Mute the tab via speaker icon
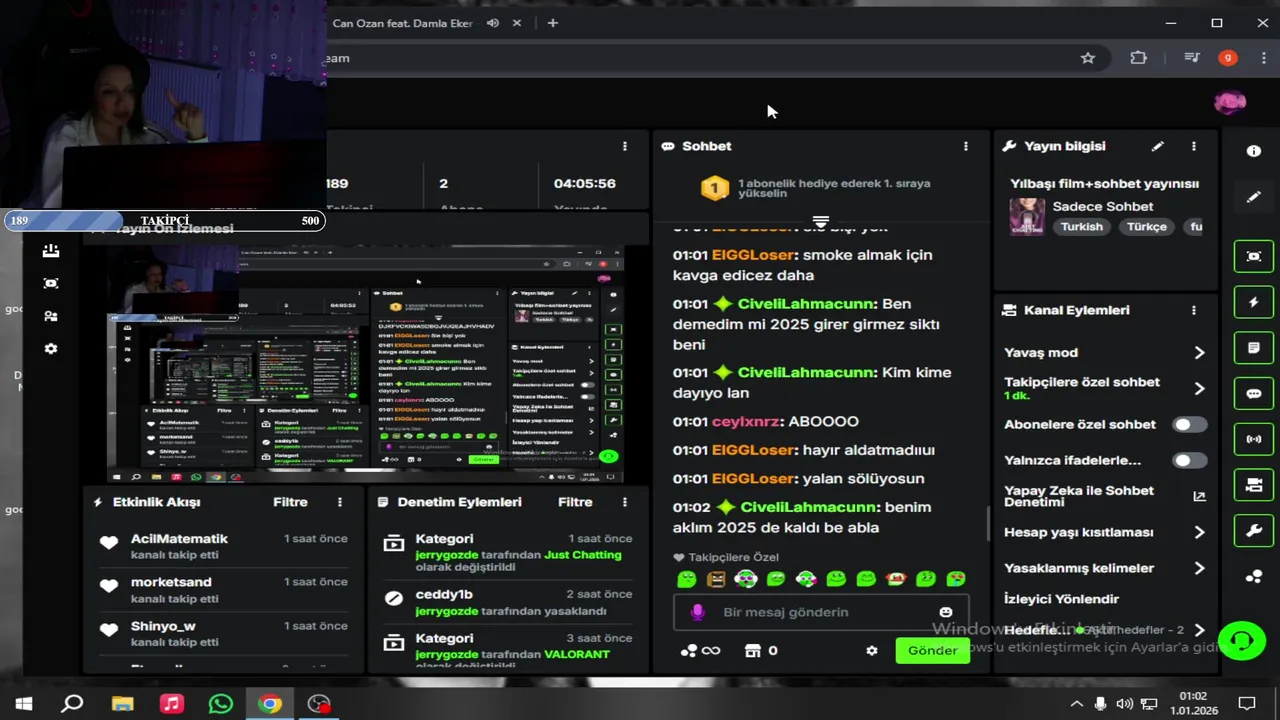Viewport: 1280px width, 720px height. coord(493,23)
